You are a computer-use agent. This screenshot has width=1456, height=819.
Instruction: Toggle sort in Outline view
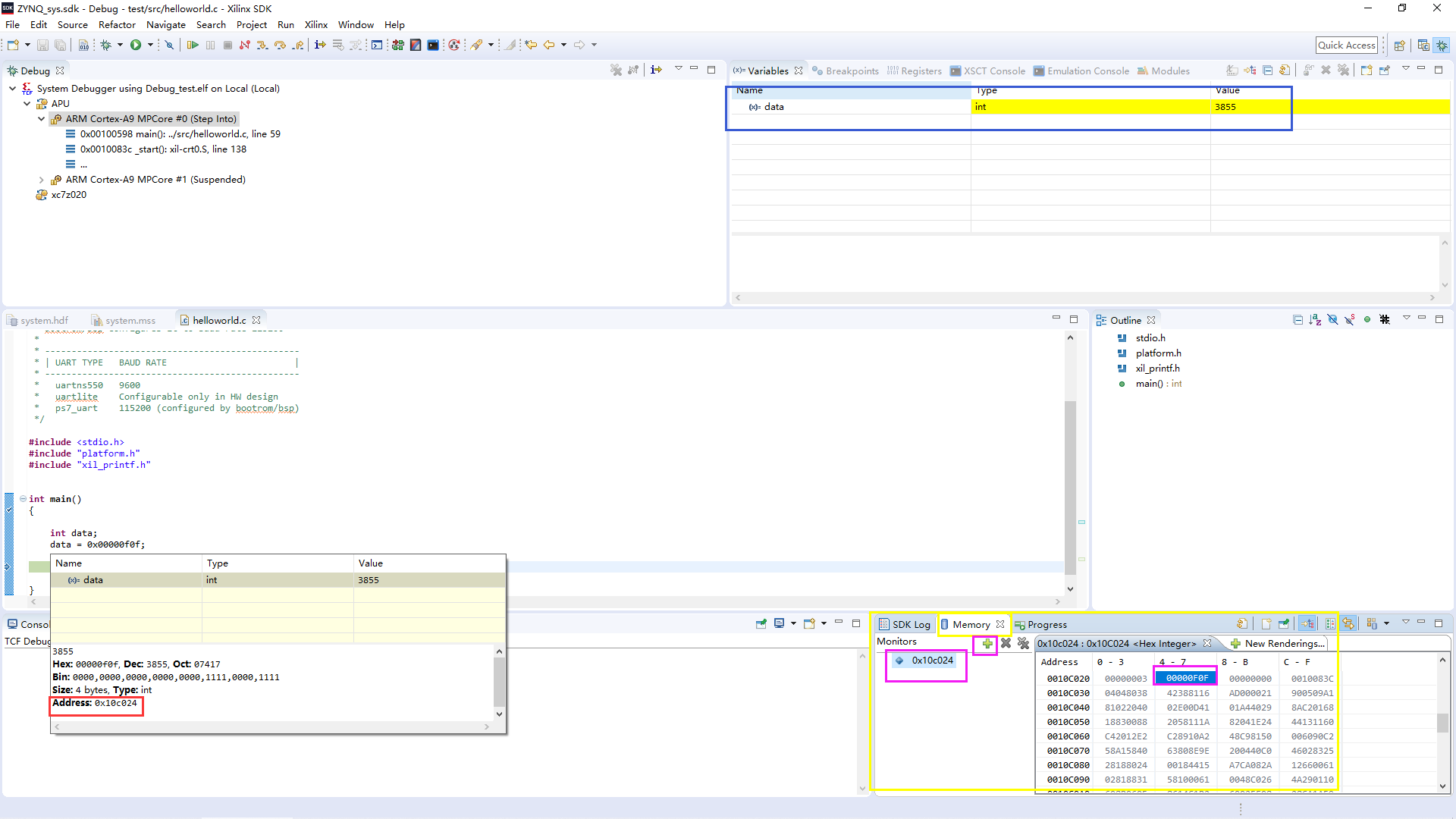click(x=1315, y=320)
